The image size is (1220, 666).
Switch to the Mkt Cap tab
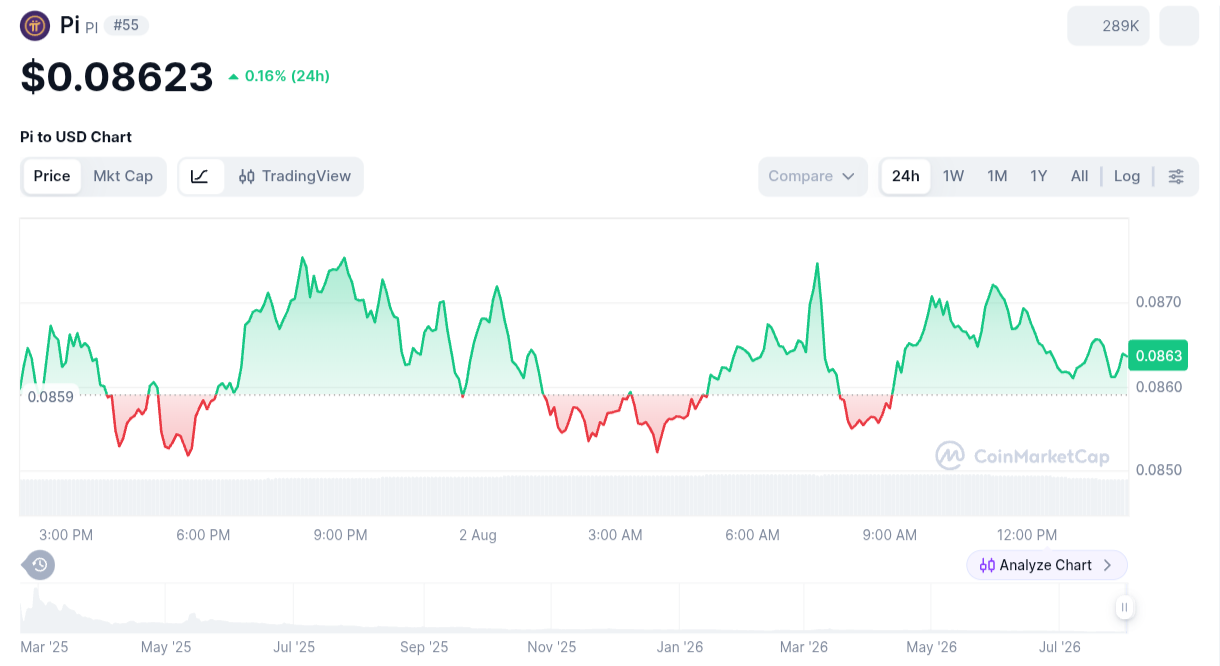[123, 176]
